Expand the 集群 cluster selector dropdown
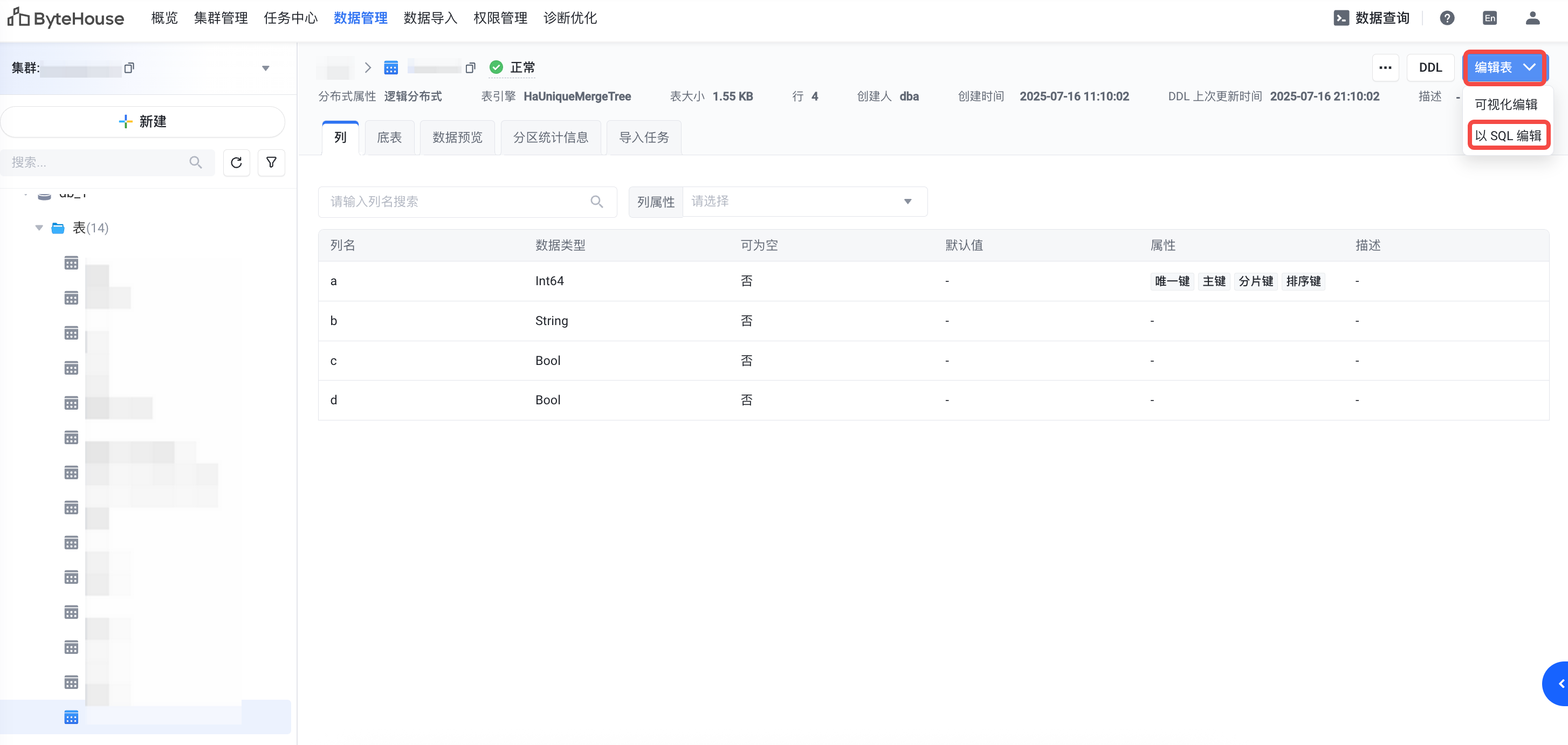 tap(265, 68)
